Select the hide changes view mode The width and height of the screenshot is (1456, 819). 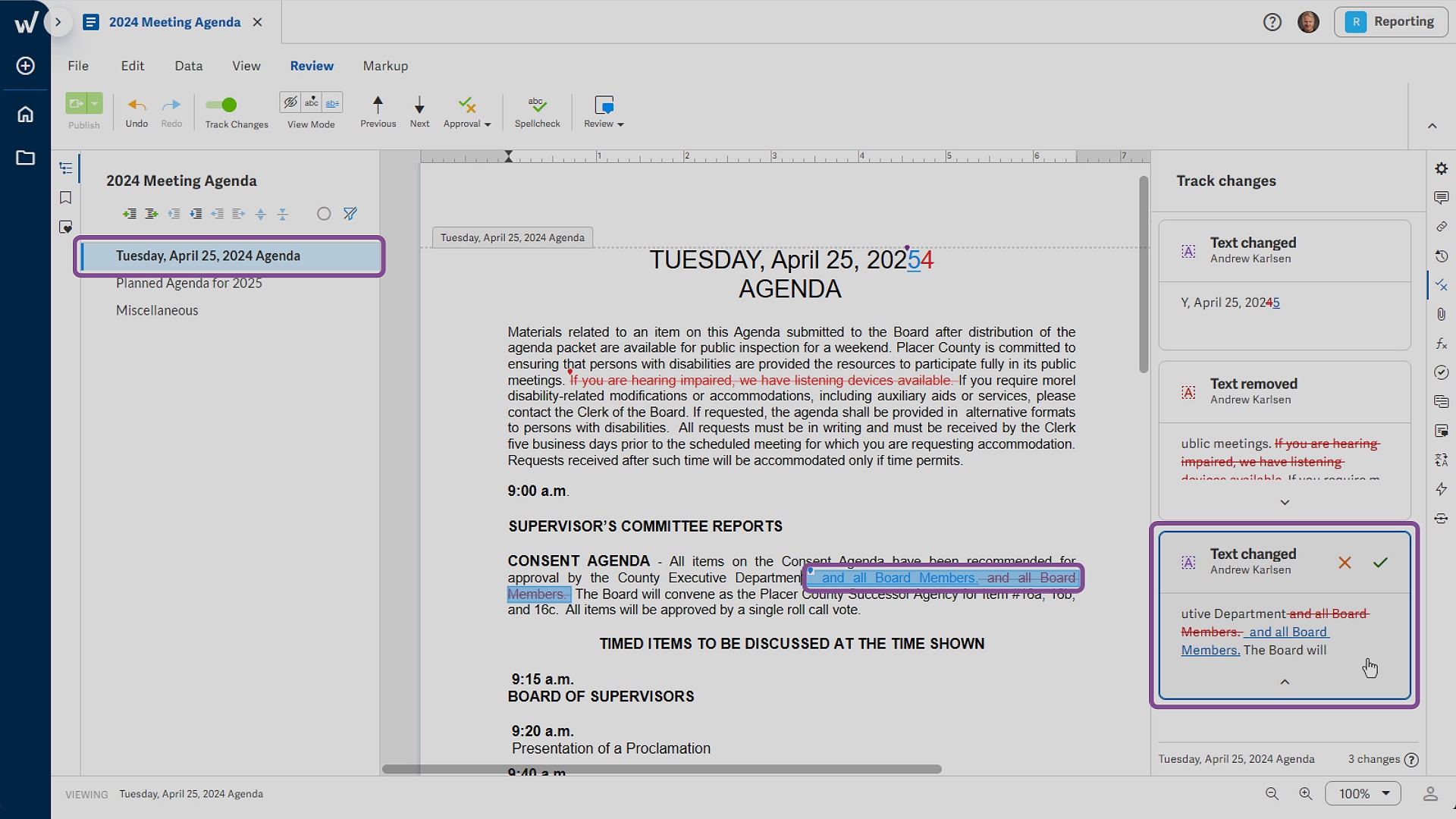[x=290, y=102]
